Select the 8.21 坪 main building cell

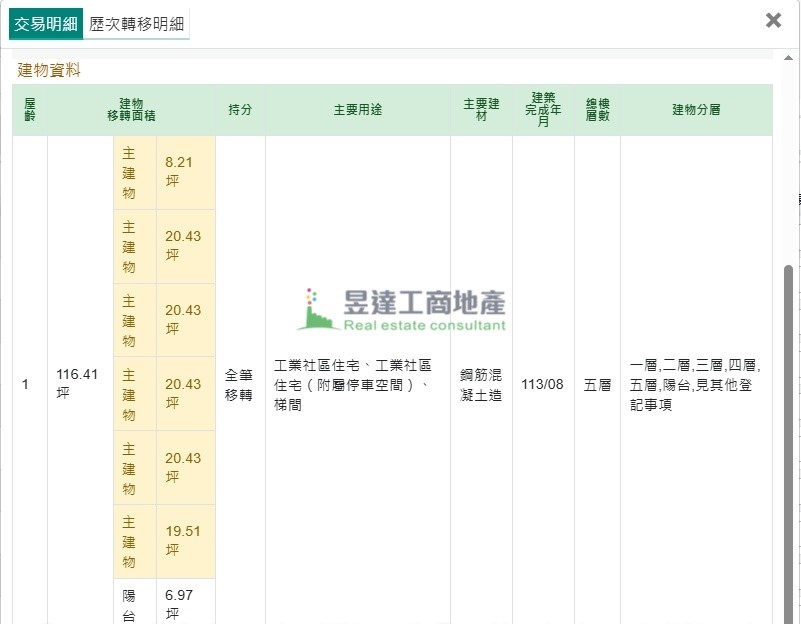coord(185,172)
